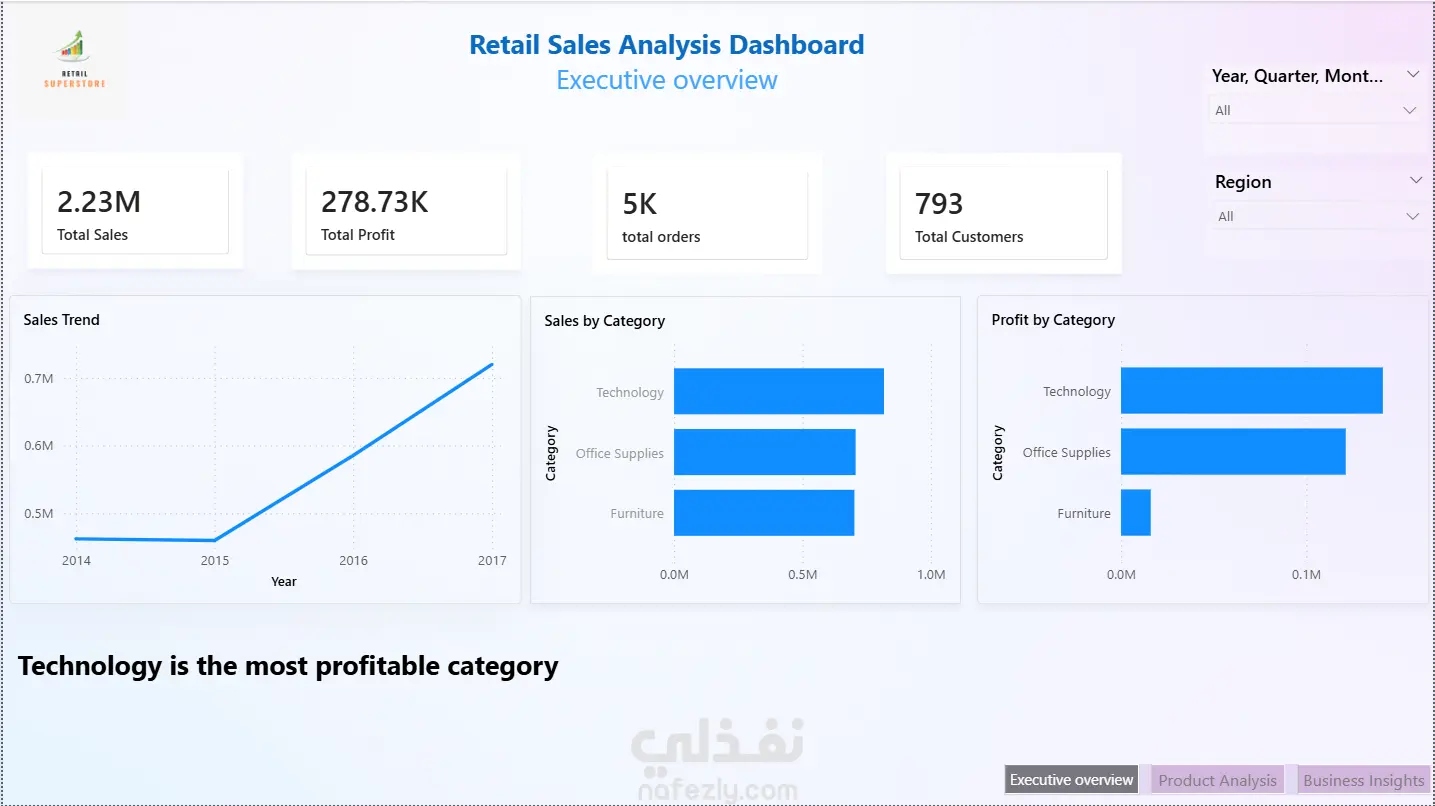Click the Profit by Category chart title
Screen dimensions: 1435x806
click(1053, 320)
